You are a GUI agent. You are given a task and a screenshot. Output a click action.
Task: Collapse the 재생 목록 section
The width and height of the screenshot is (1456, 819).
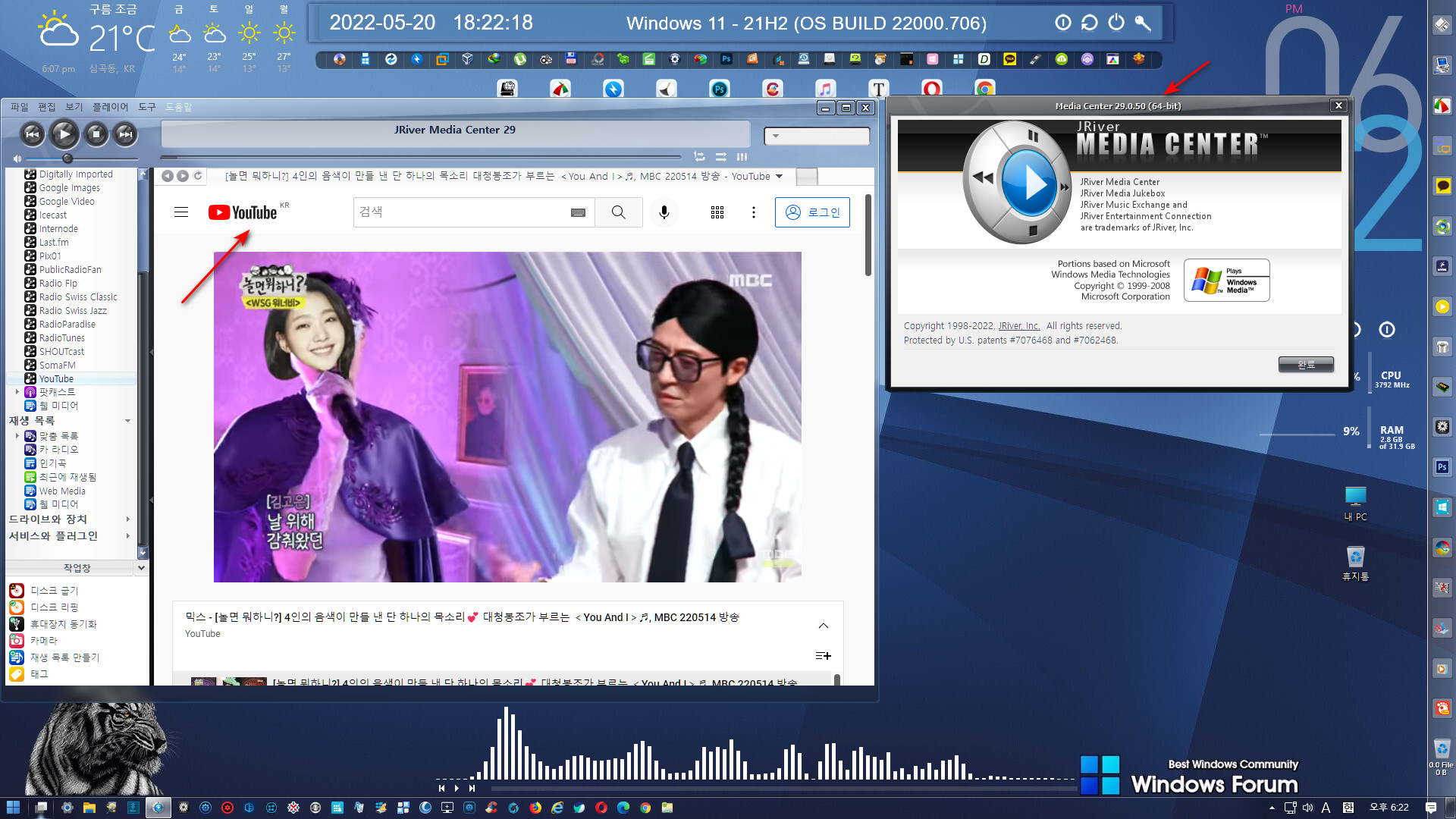[x=127, y=421]
